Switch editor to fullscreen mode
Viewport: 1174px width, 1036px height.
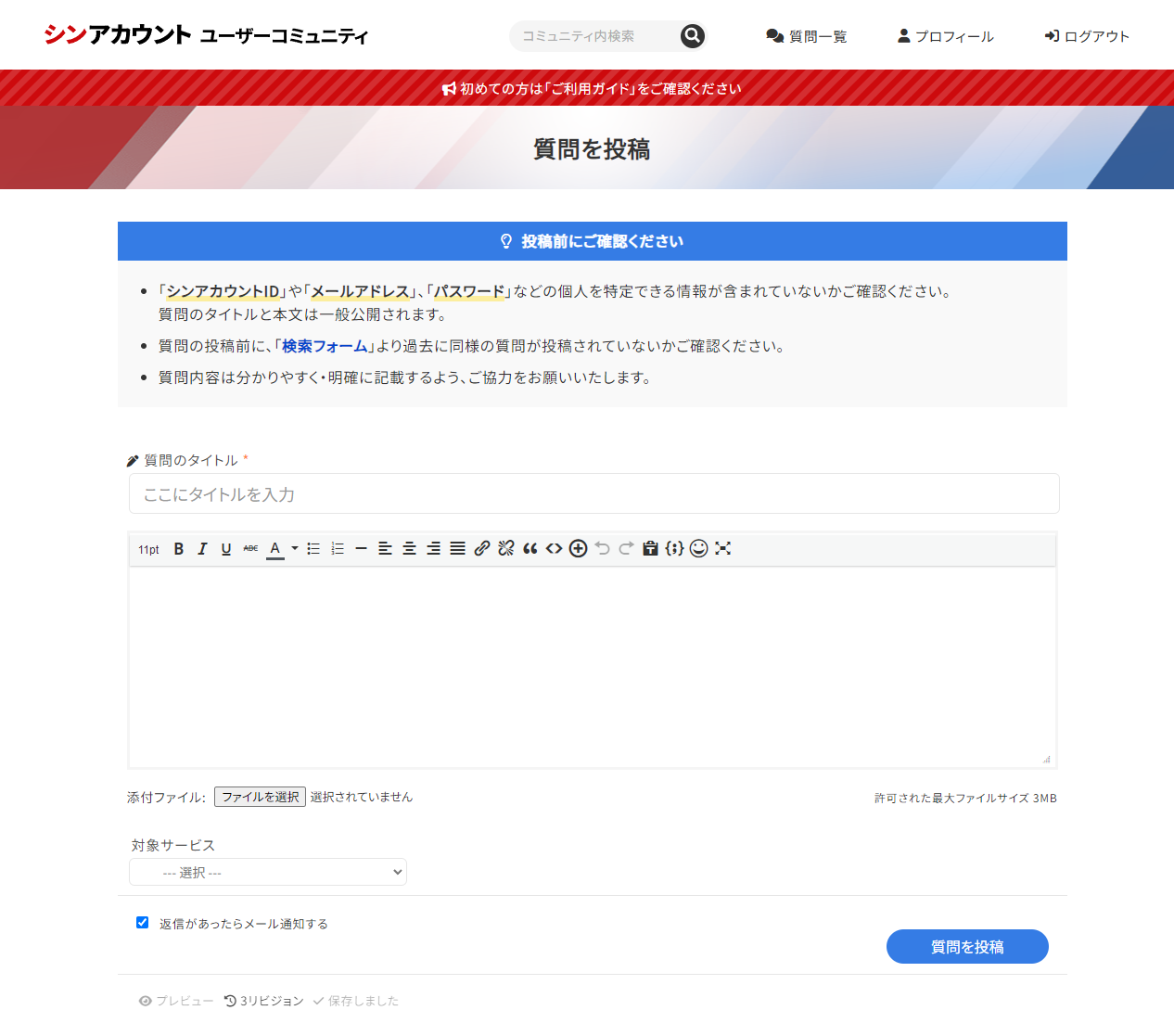click(723, 549)
